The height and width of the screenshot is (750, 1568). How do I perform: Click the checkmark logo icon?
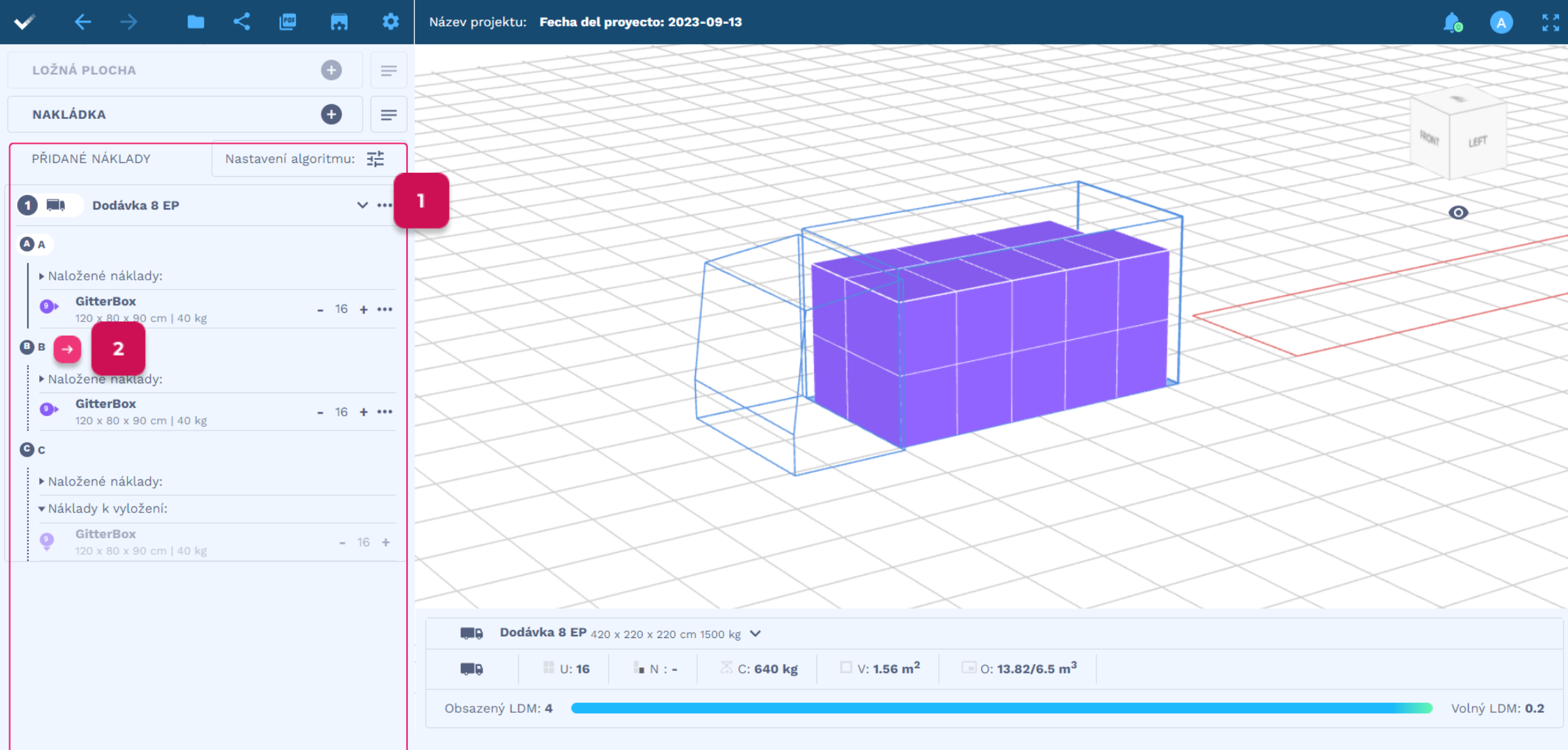point(25,22)
